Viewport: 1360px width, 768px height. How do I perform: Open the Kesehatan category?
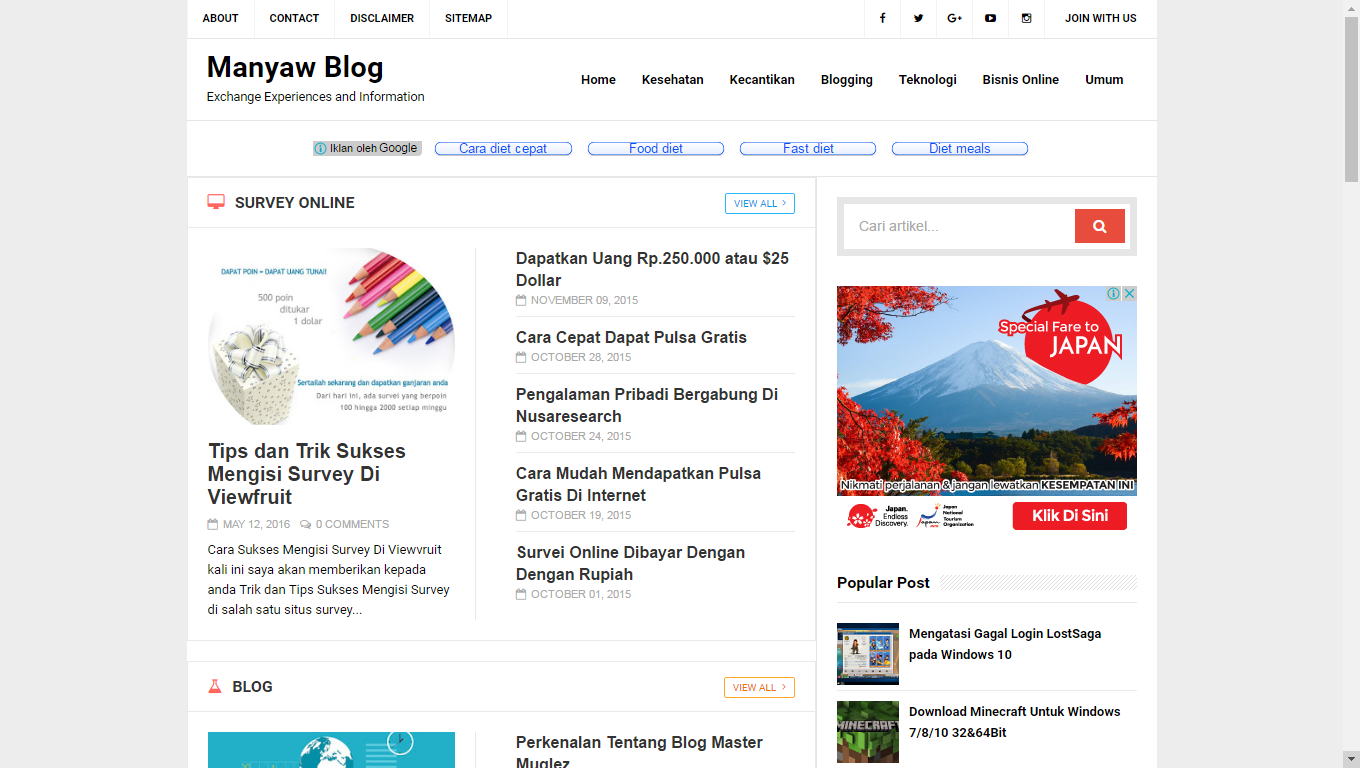pos(673,80)
